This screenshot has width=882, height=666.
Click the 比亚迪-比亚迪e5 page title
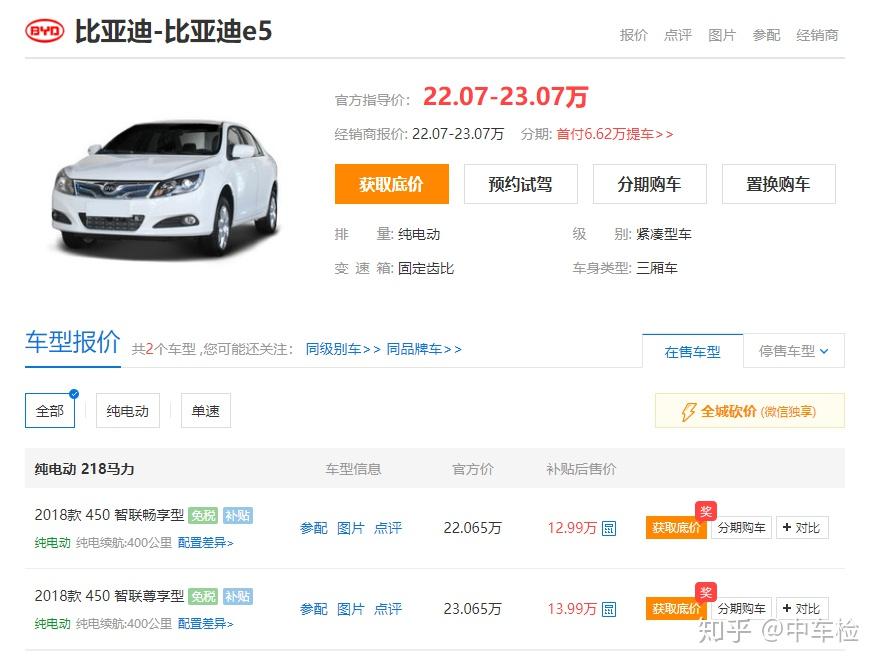[x=173, y=31]
